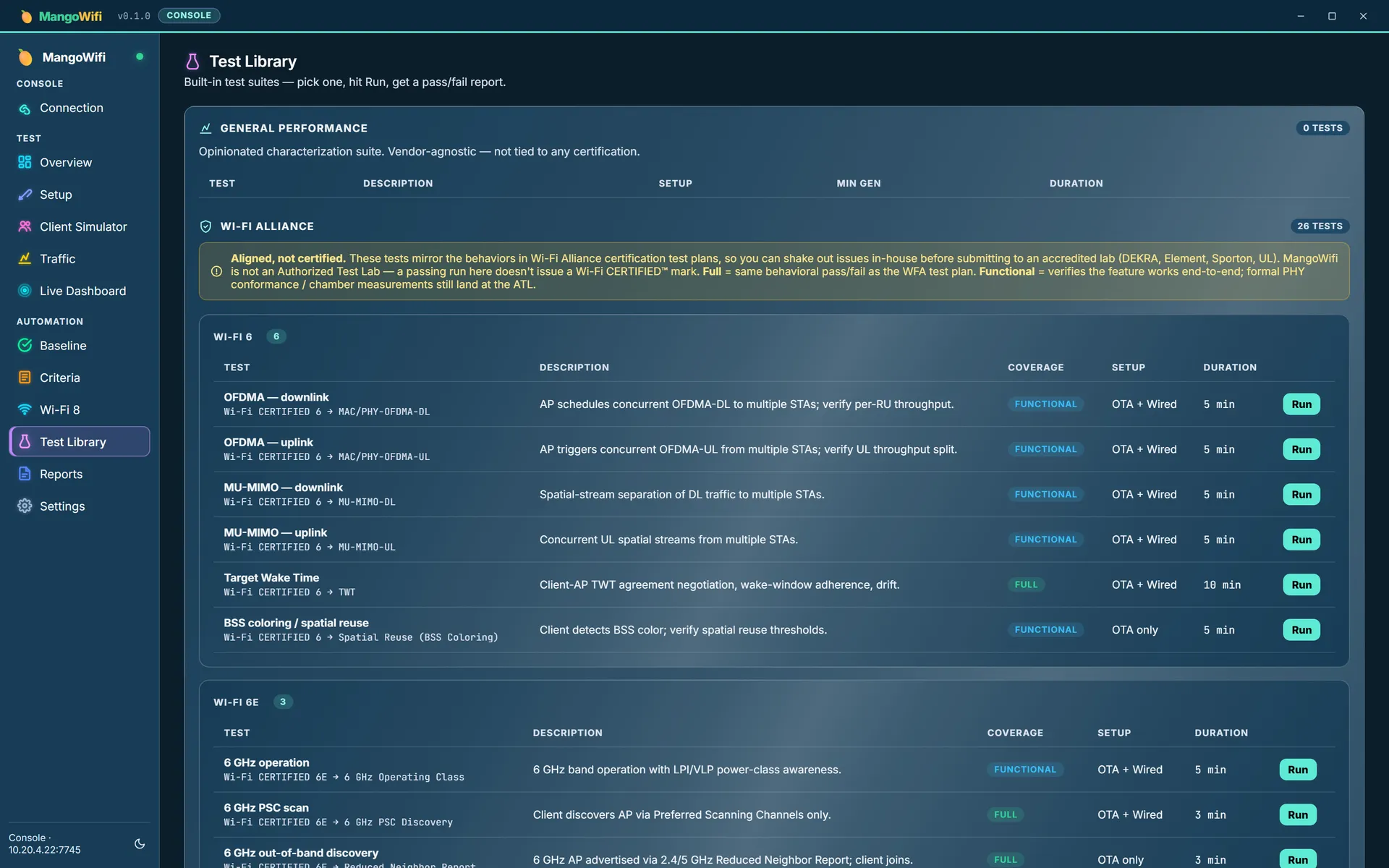Screen dimensions: 1389x868
Task: Click the Test Library flask icon in sidebar
Action: (x=25, y=442)
